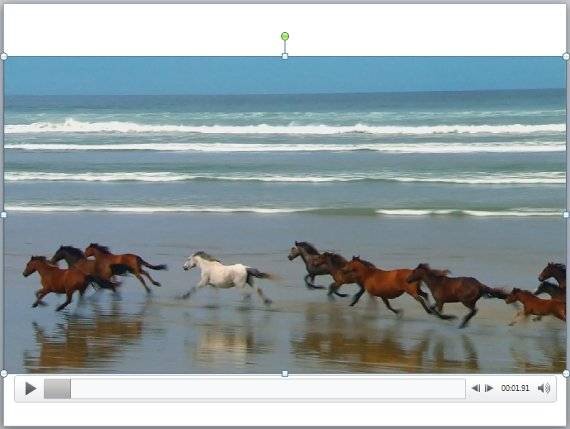Click the gray playhead position marker
Screen dimensions: 570x429
(x=57, y=389)
